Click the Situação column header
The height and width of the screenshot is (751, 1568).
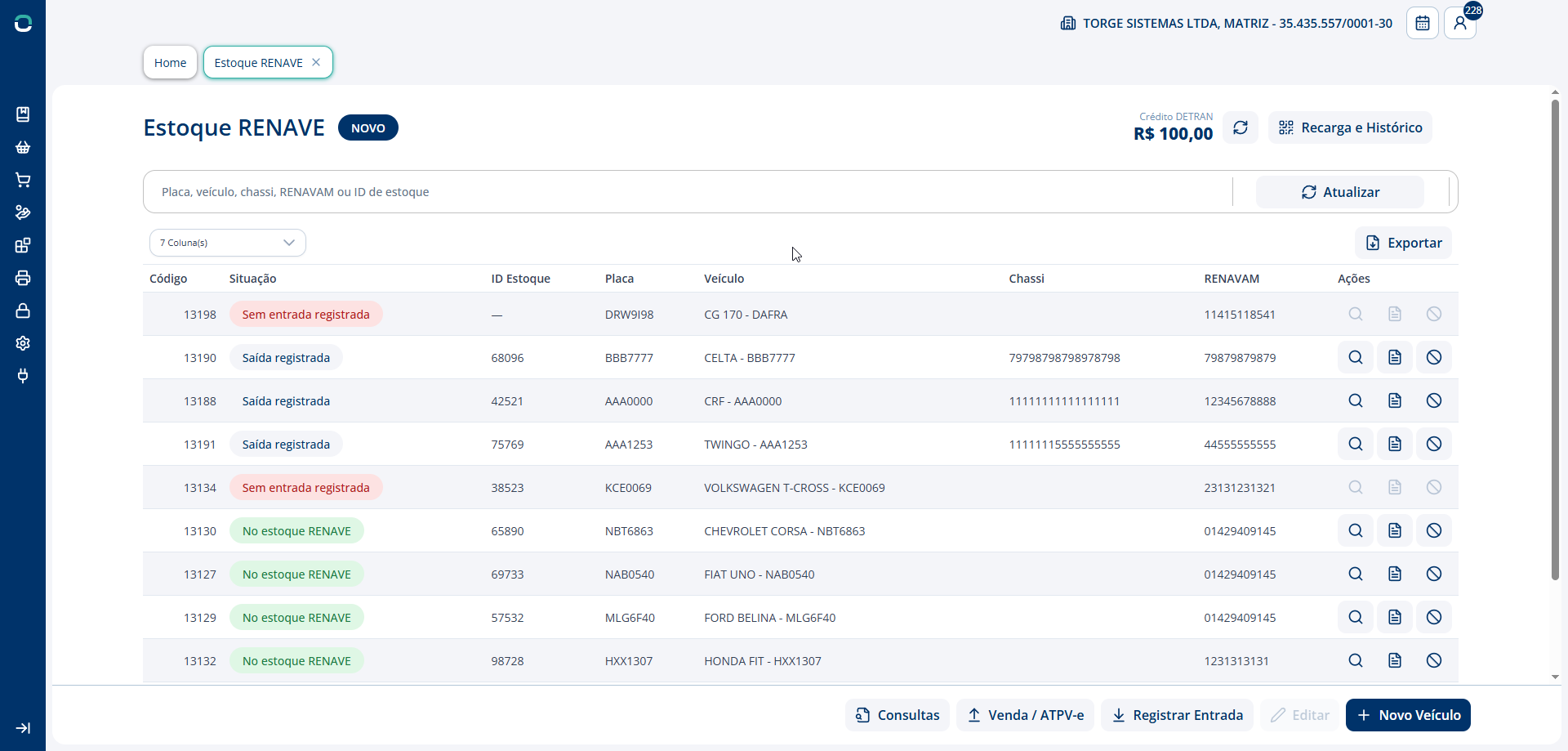pyautogui.click(x=252, y=279)
